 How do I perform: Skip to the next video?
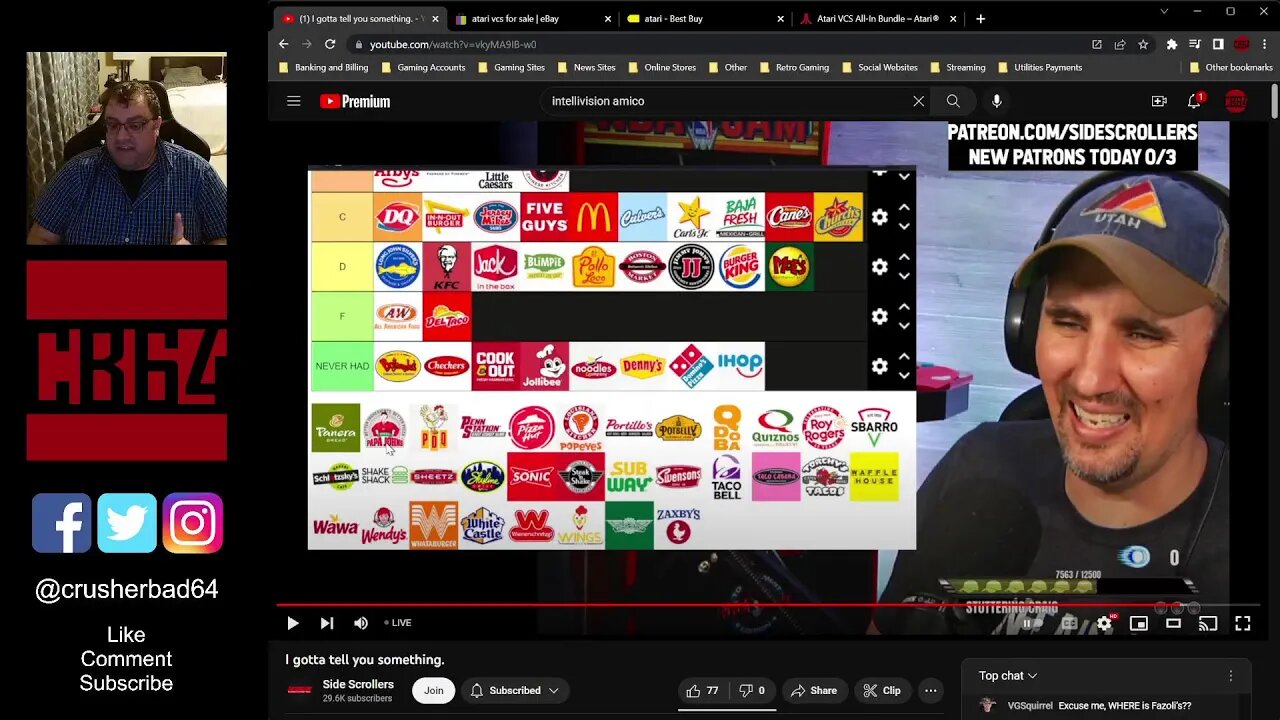pos(326,623)
